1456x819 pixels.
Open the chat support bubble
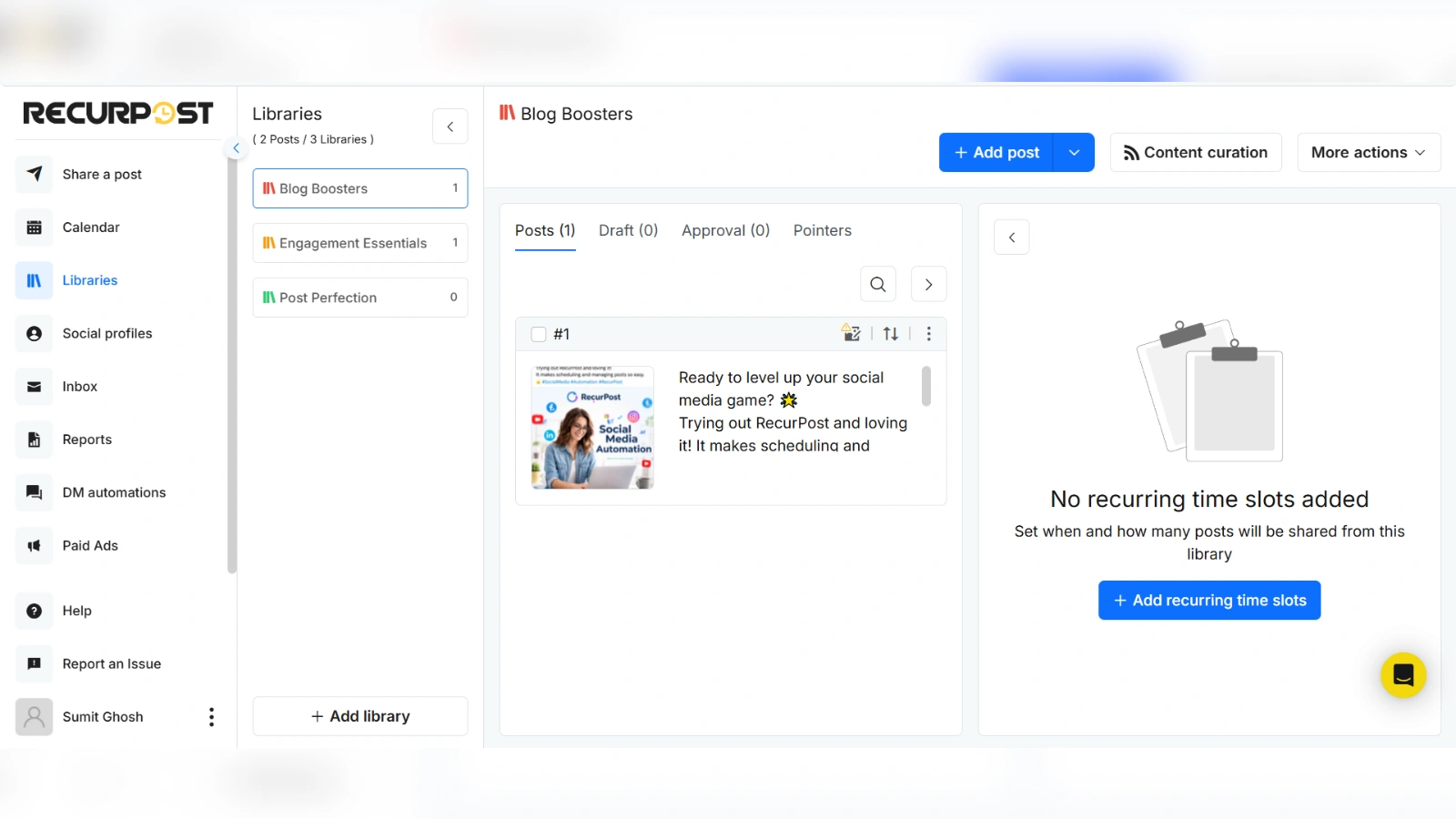pyautogui.click(x=1402, y=676)
